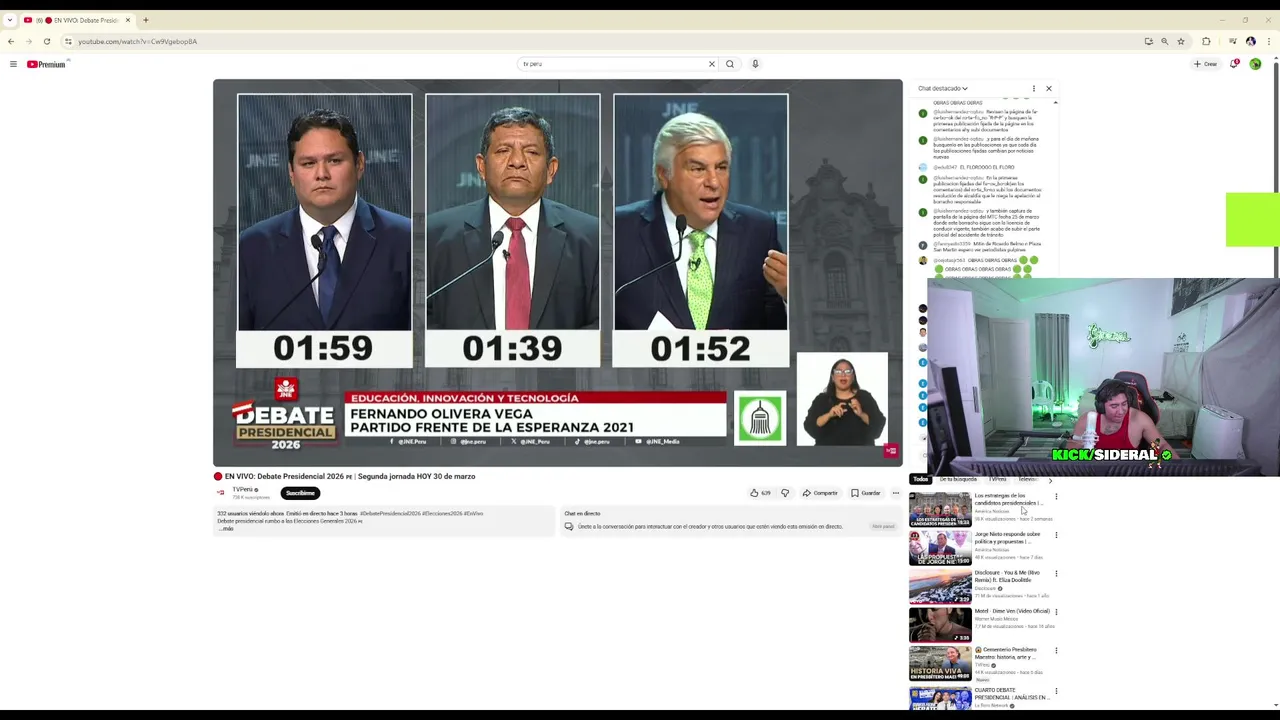Open options menu for 'Los estrategas' video
Viewport: 1280px width, 720px height.
click(x=1056, y=497)
